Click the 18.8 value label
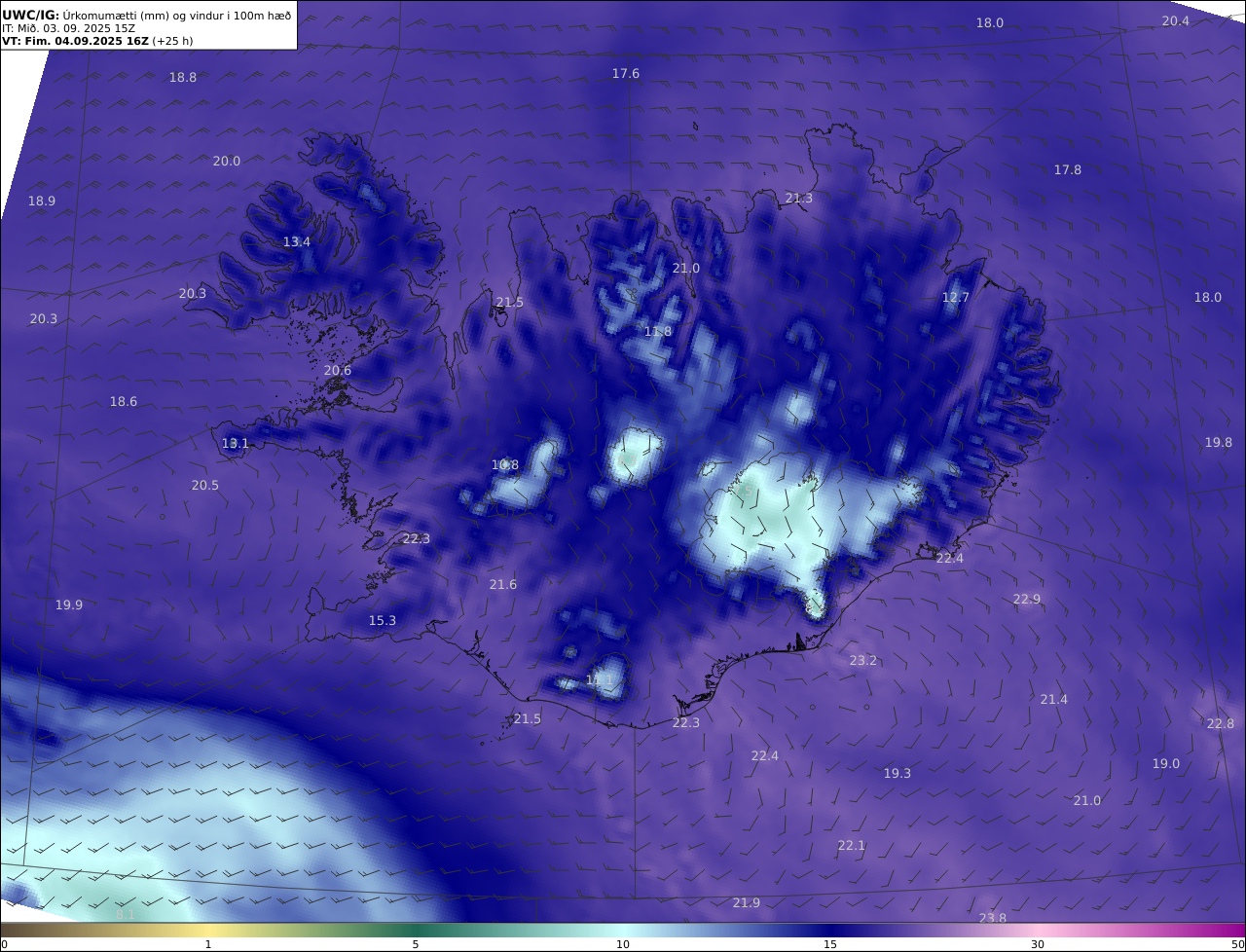This screenshot has width=1246, height=952. point(183,77)
